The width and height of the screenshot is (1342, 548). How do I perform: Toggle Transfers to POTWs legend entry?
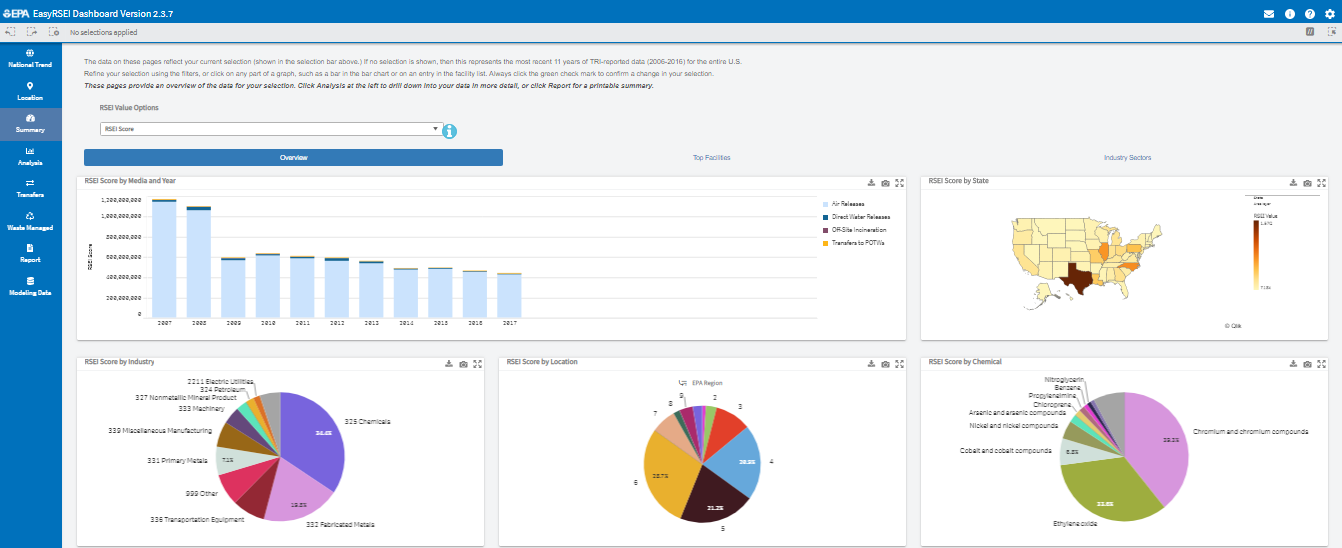tap(858, 243)
